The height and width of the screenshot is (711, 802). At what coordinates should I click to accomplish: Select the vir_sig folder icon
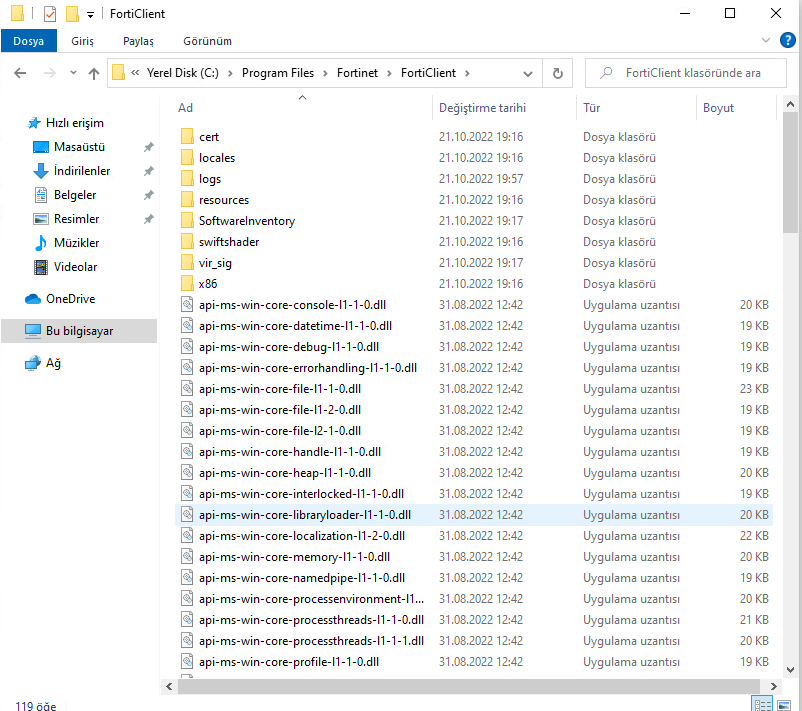point(187,262)
